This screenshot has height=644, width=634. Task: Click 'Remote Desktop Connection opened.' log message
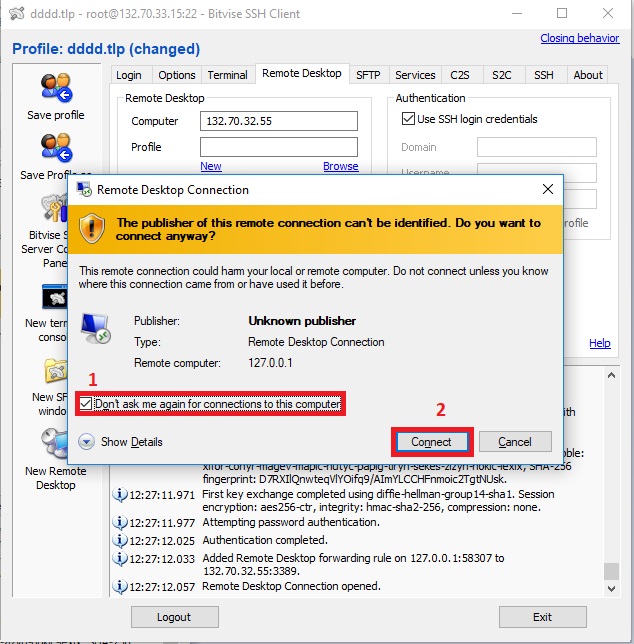coord(291,586)
